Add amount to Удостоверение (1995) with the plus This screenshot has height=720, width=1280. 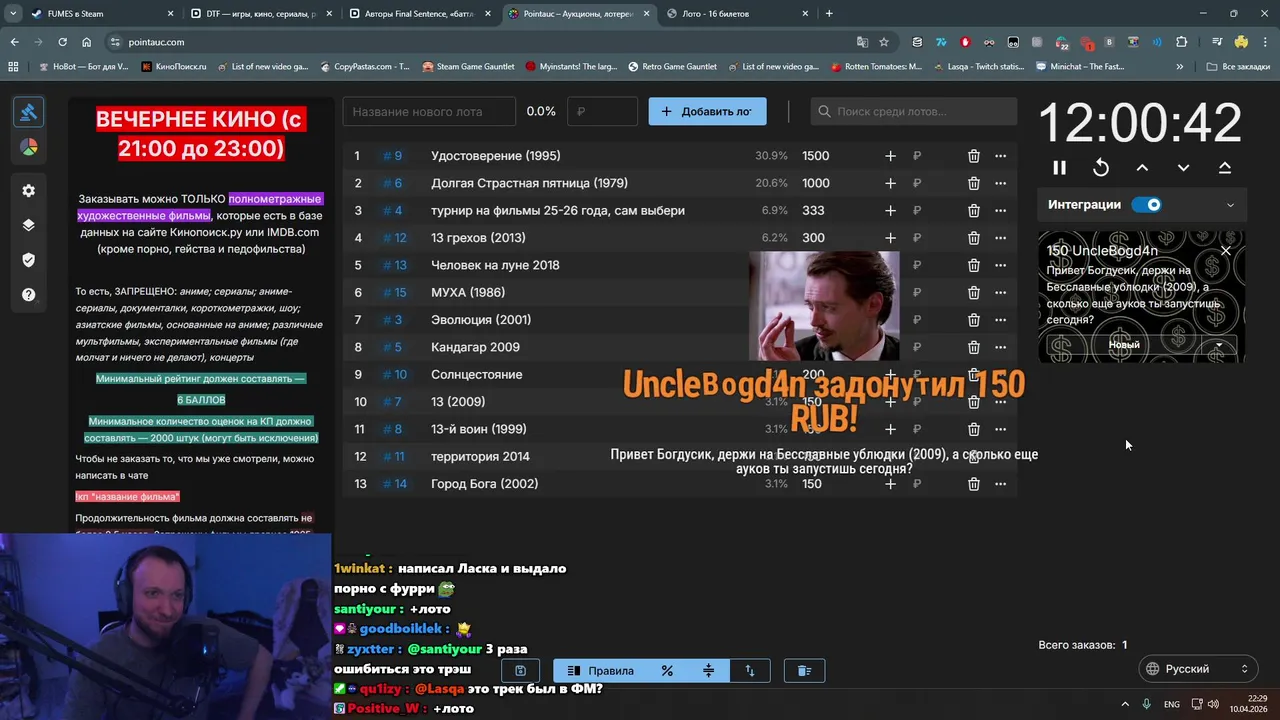coord(890,156)
